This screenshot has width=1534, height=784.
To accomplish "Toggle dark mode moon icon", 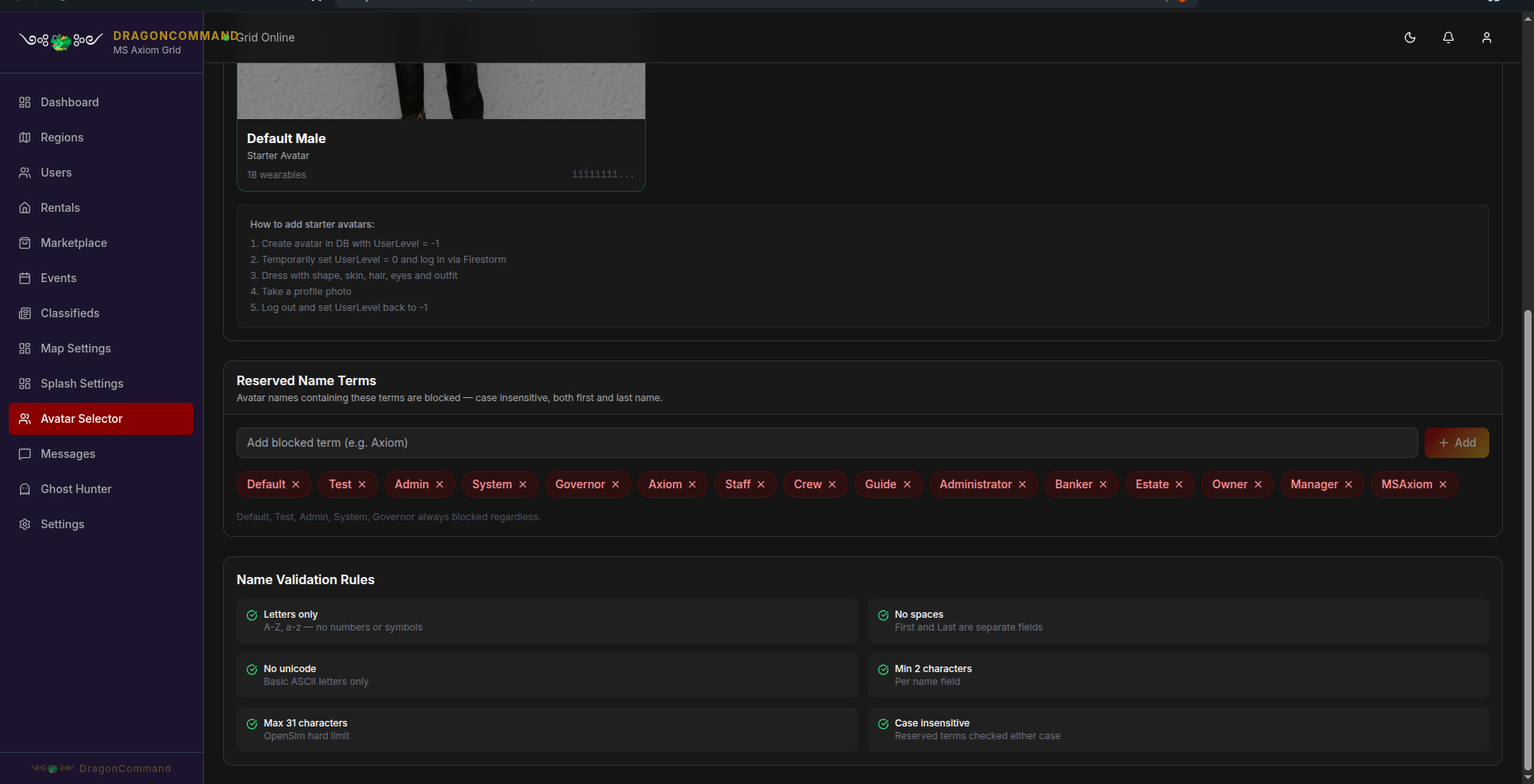I will click(x=1410, y=38).
